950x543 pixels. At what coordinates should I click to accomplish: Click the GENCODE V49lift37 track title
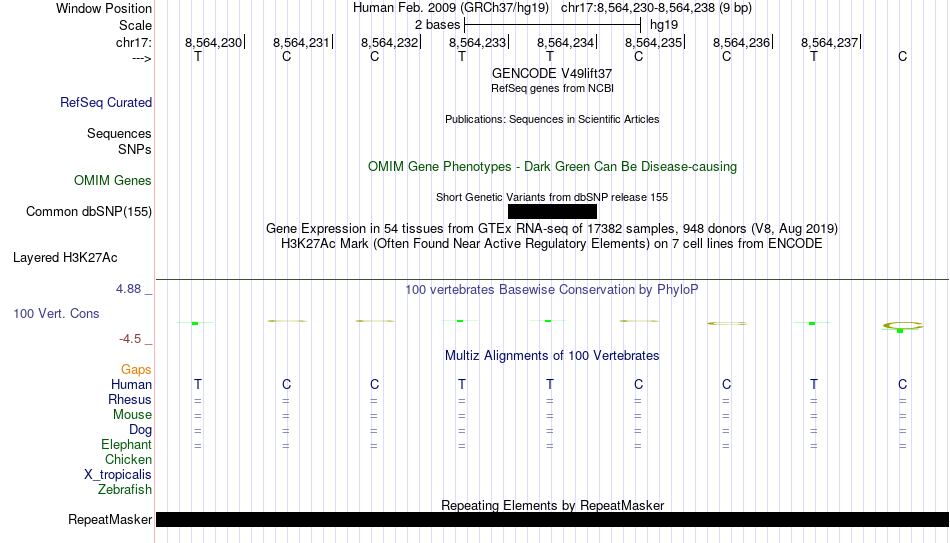(x=552, y=73)
